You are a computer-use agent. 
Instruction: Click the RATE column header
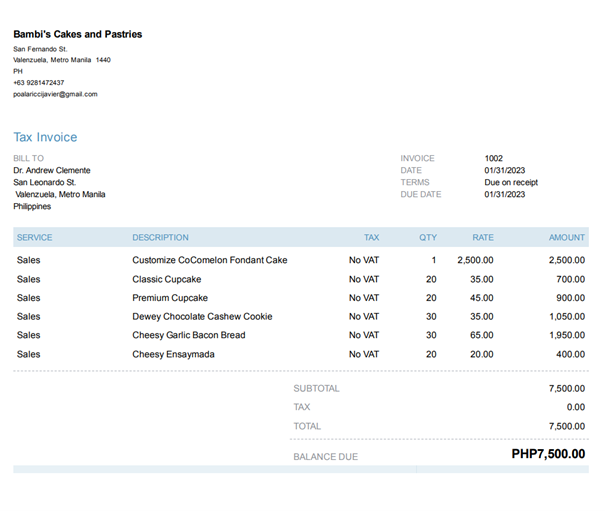click(x=483, y=237)
